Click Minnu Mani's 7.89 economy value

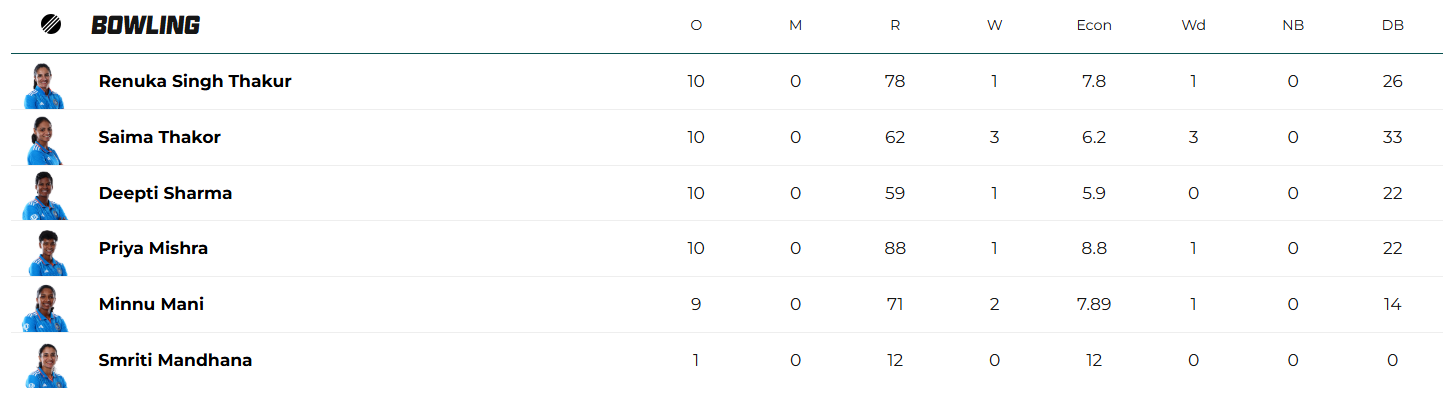click(x=1094, y=304)
